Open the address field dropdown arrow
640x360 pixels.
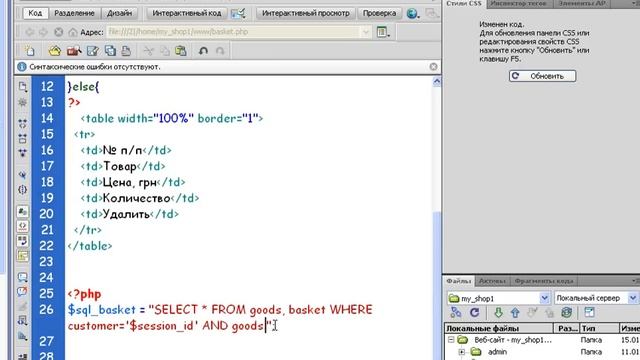point(366,32)
